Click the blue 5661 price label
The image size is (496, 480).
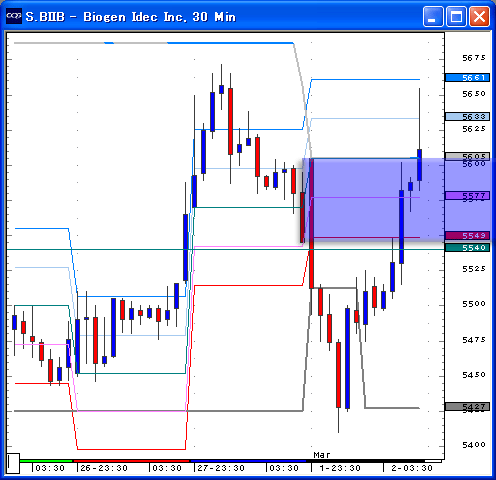click(467, 78)
